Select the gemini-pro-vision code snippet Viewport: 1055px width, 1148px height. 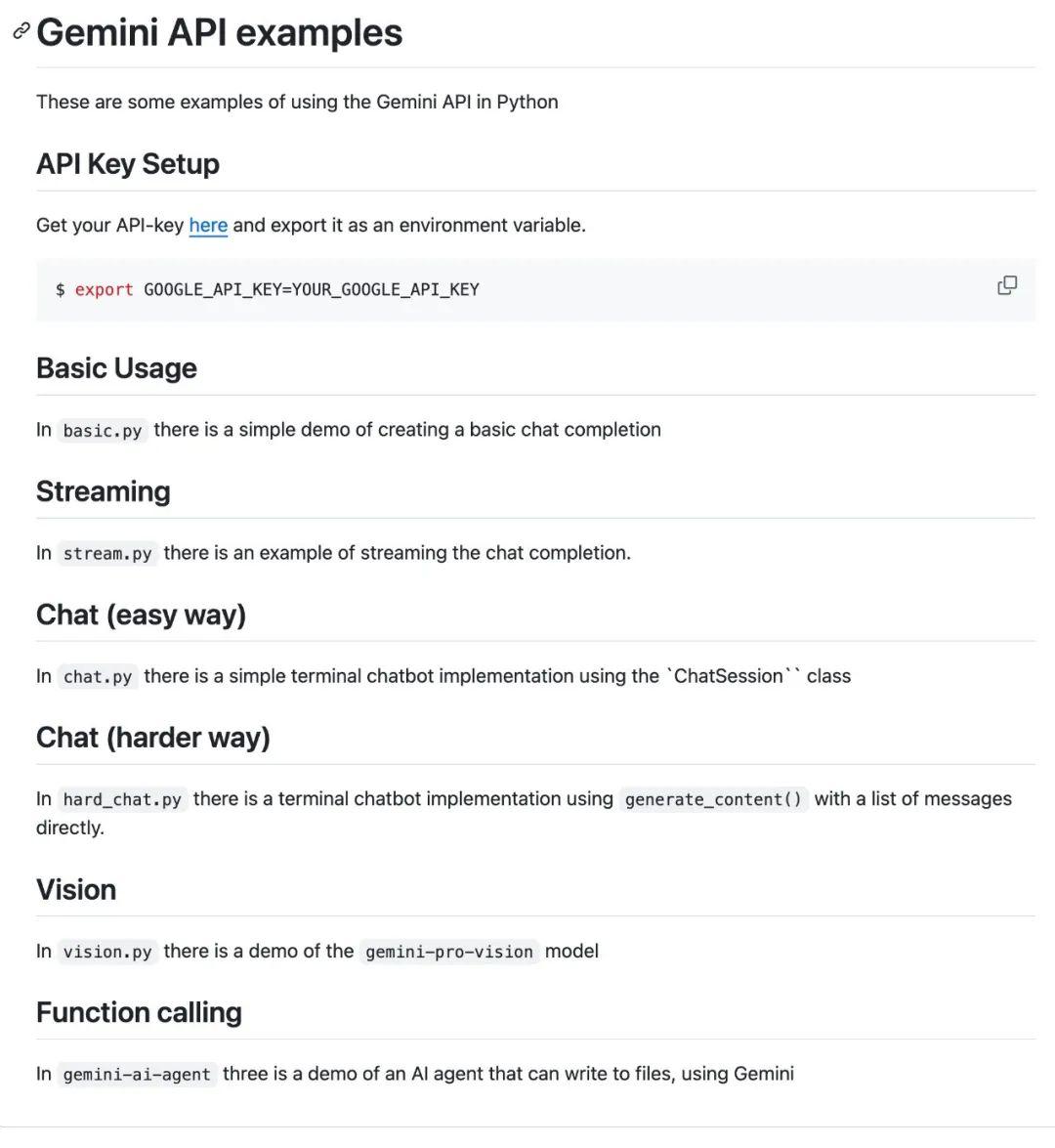coord(448,951)
